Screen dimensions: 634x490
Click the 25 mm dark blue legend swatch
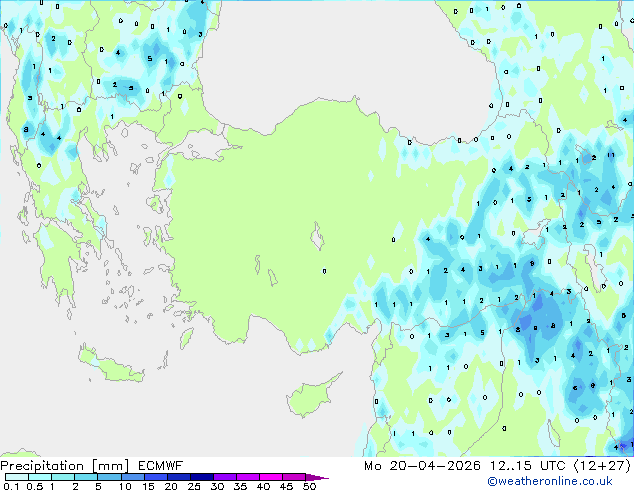pyautogui.click(x=201, y=477)
